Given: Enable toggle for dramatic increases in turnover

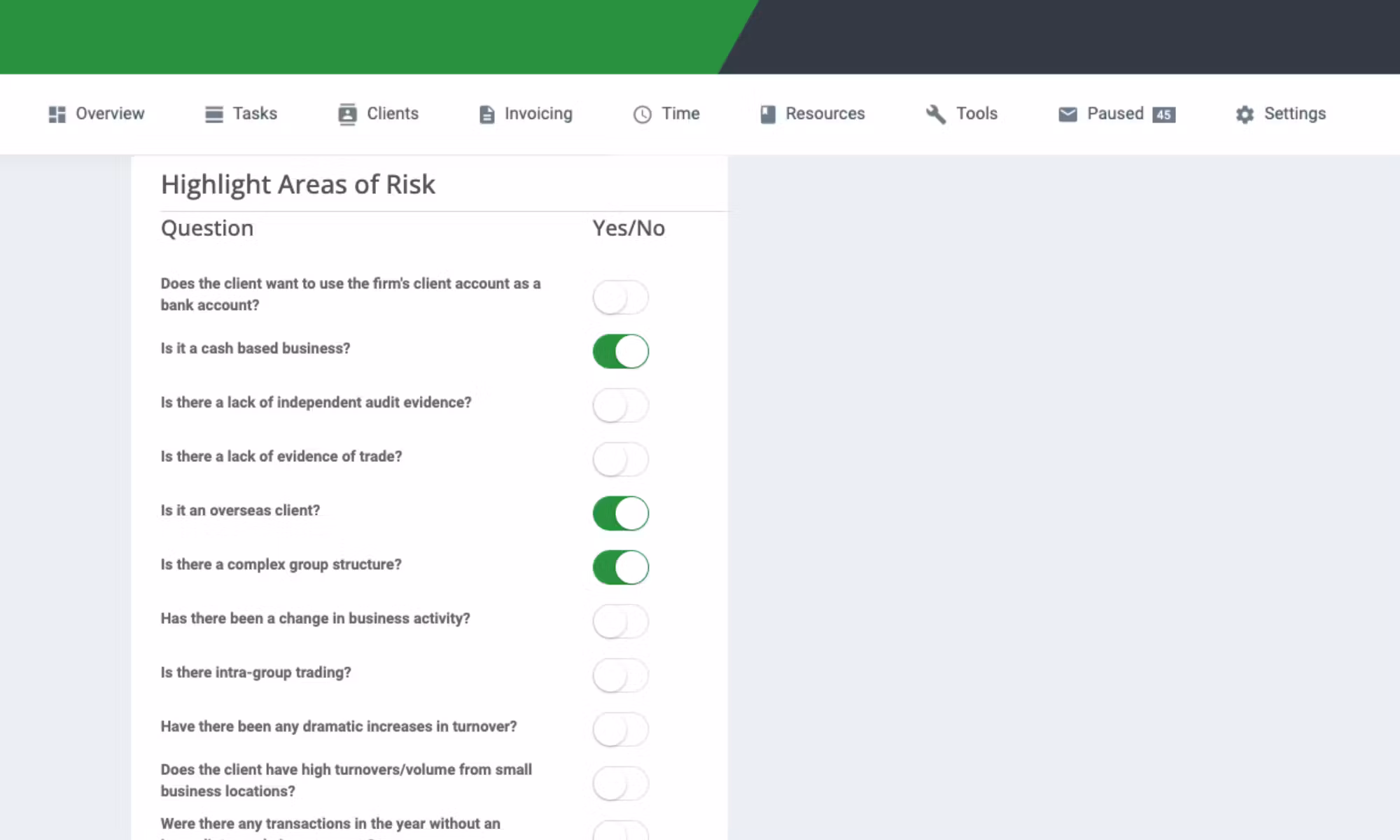Looking at the screenshot, I should [x=620, y=729].
